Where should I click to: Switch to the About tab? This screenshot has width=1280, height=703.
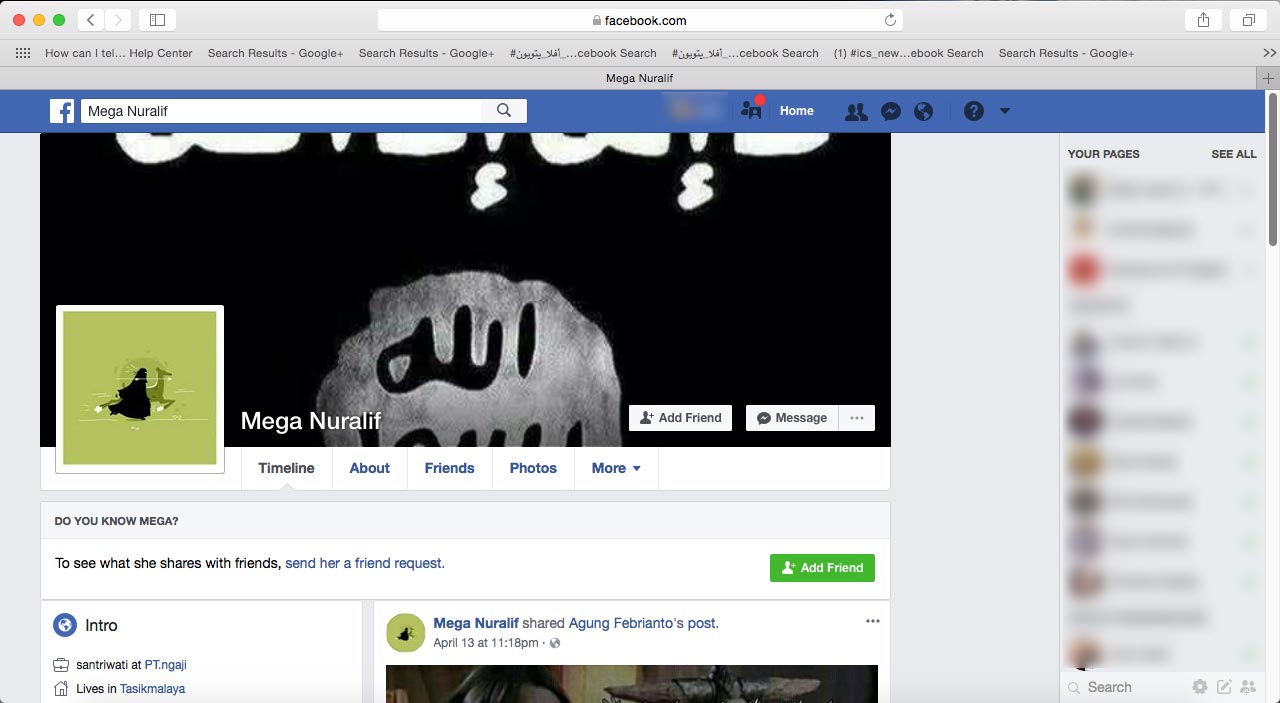click(369, 468)
